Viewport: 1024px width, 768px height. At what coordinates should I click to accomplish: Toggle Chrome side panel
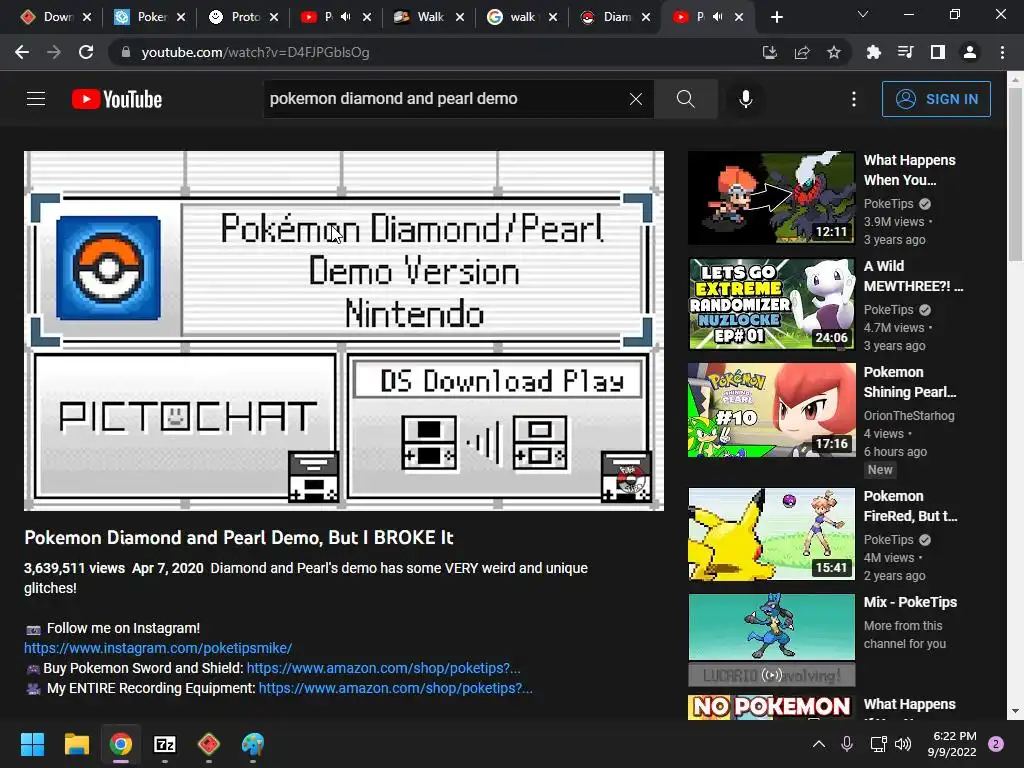938,52
